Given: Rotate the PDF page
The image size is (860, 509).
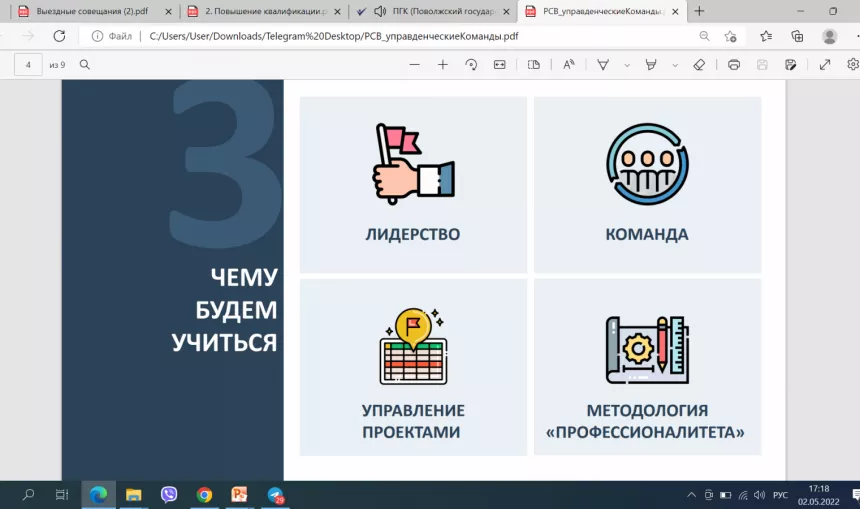Looking at the screenshot, I should click(x=471, y=65).
